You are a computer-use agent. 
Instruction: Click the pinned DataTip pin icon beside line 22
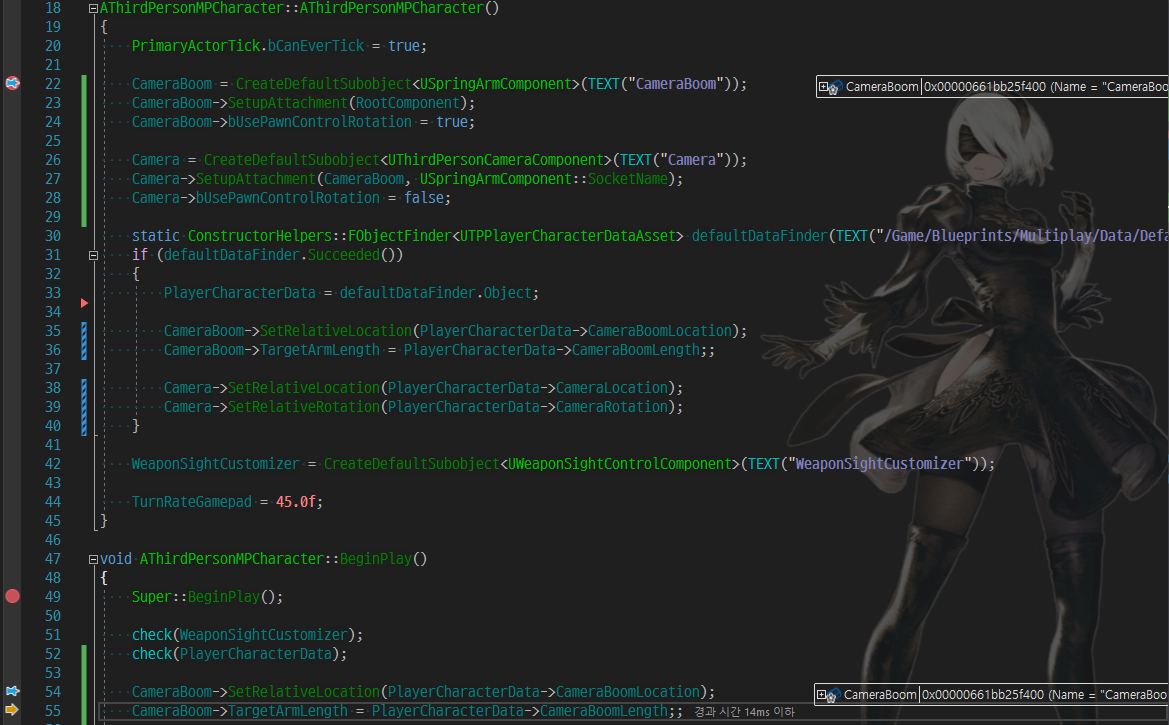(x=12, y=84)
